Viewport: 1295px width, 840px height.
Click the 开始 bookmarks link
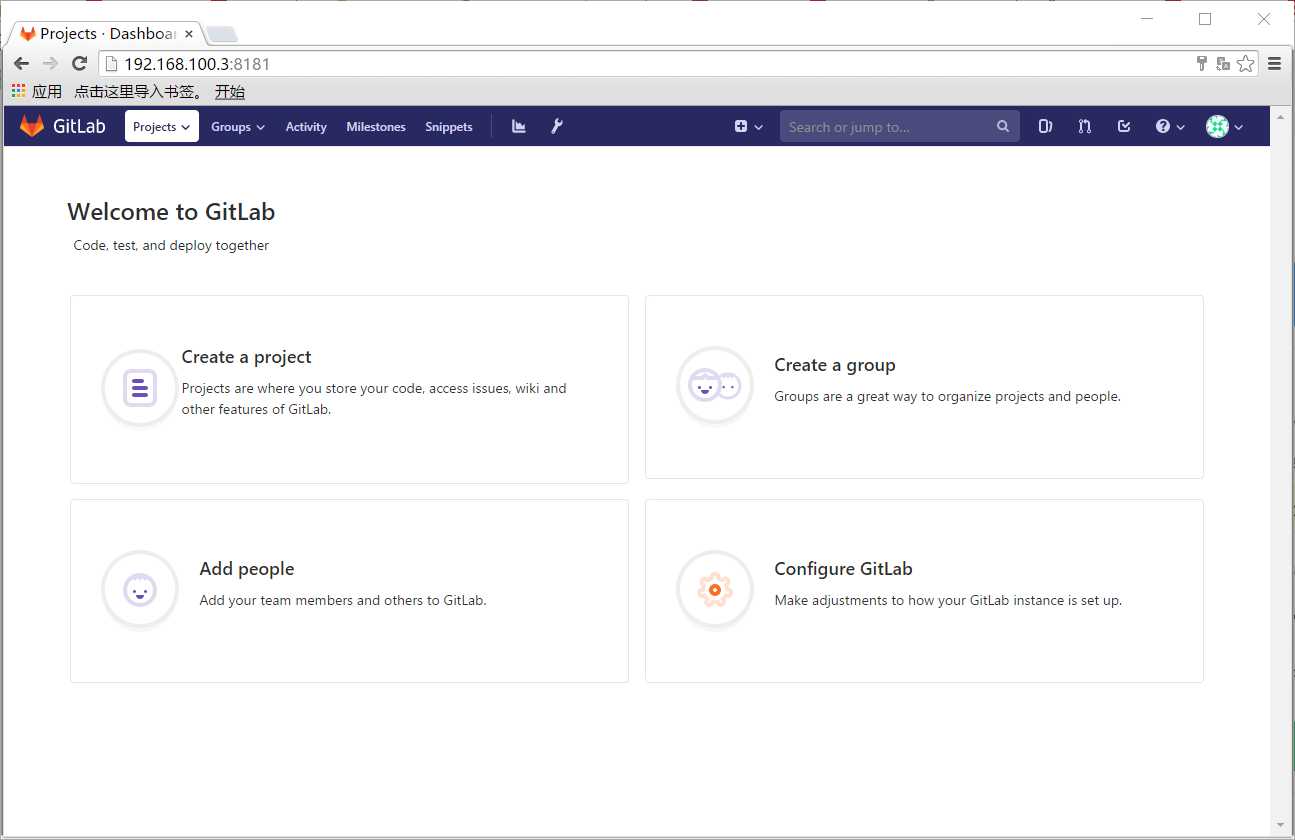pyautogui.click(x=230, y=92)
